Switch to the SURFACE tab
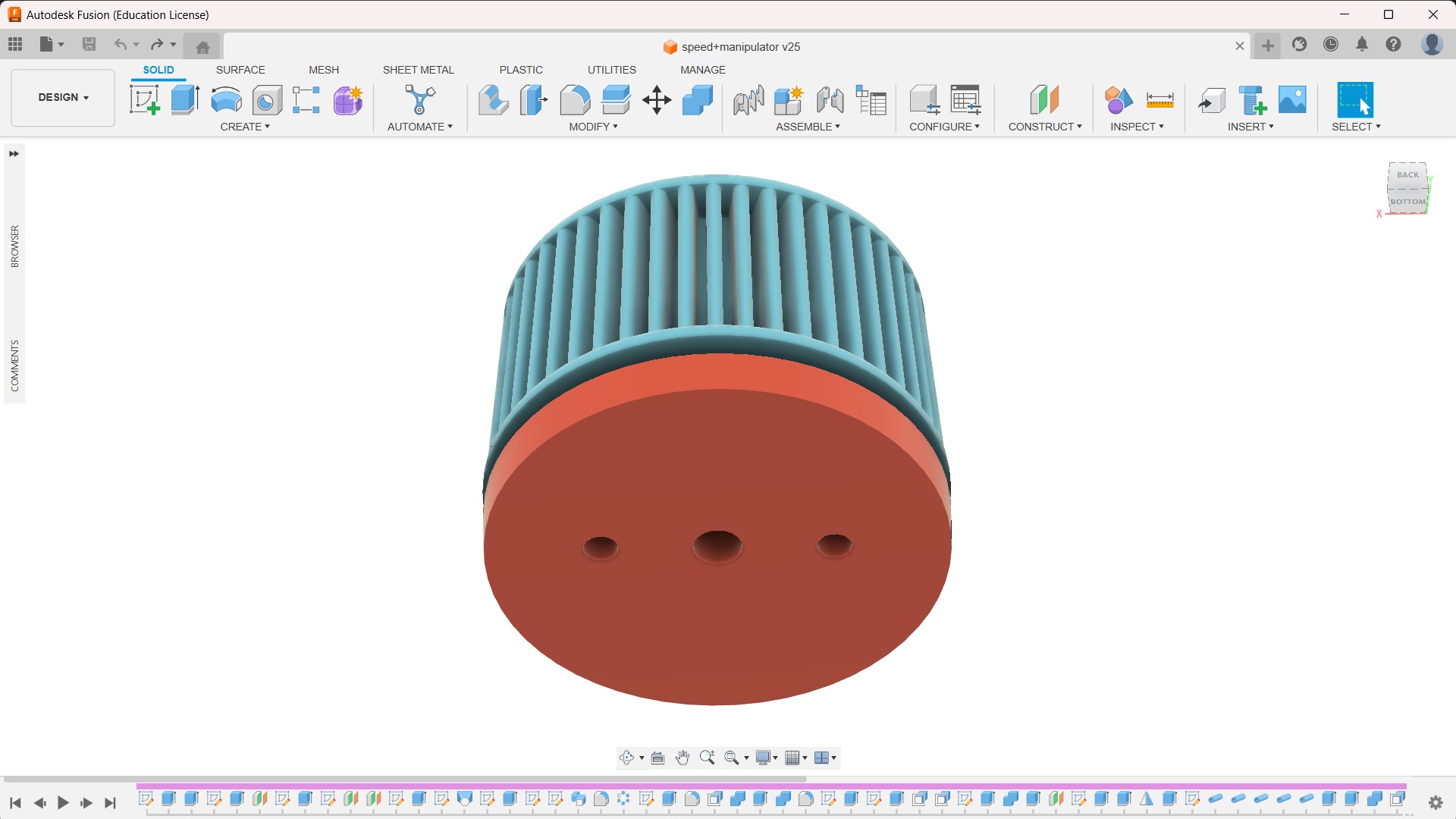Screen dimensions: 1456x819 pyautogui.click(x=240, y=70)
